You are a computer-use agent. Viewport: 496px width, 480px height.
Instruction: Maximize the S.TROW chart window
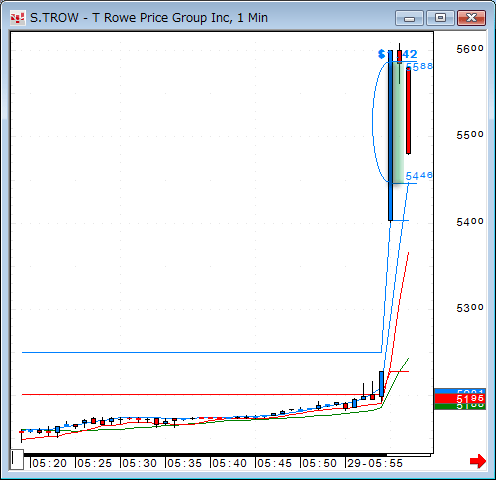tap(440, 18)
